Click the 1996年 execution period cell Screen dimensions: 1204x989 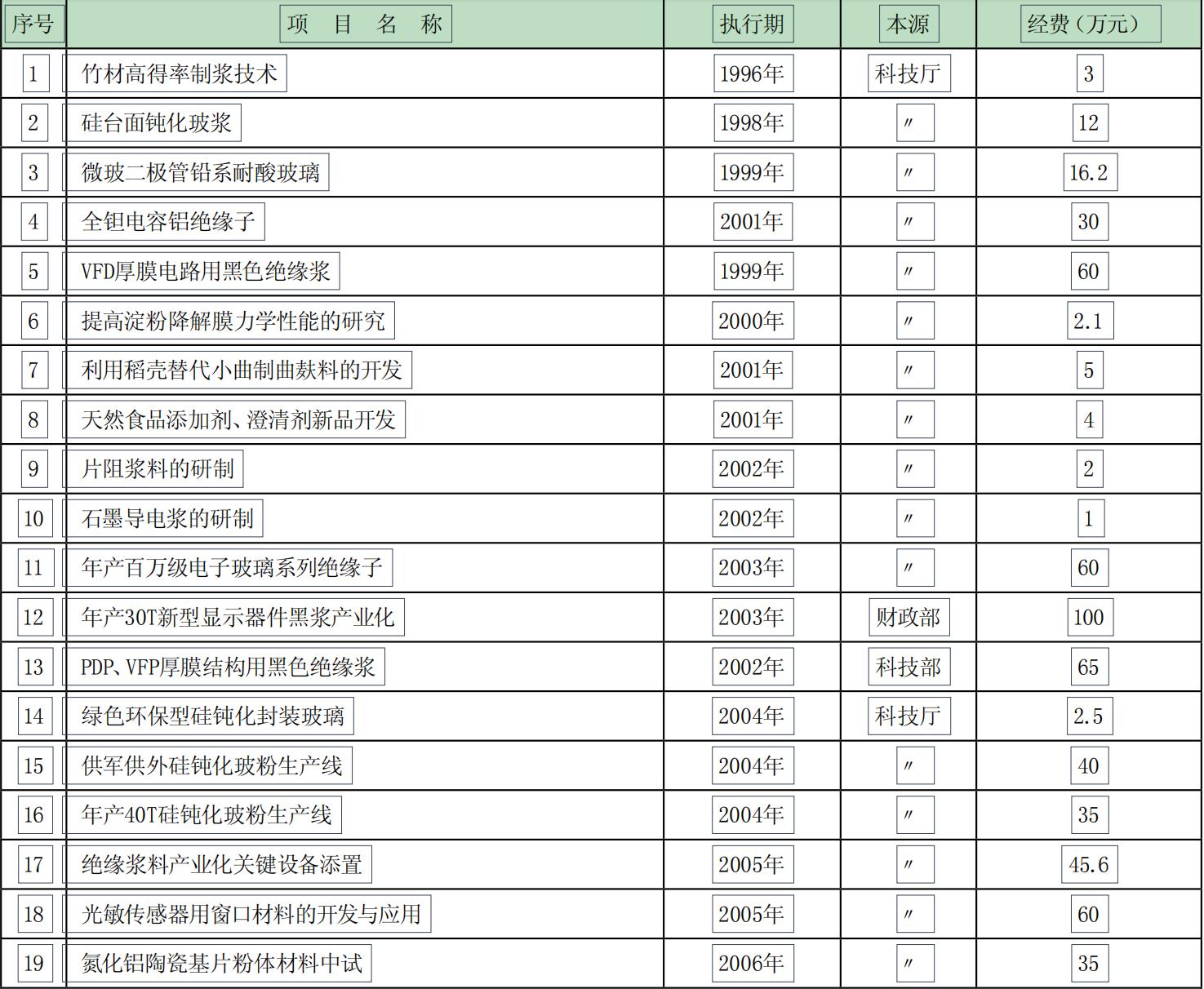752,73
